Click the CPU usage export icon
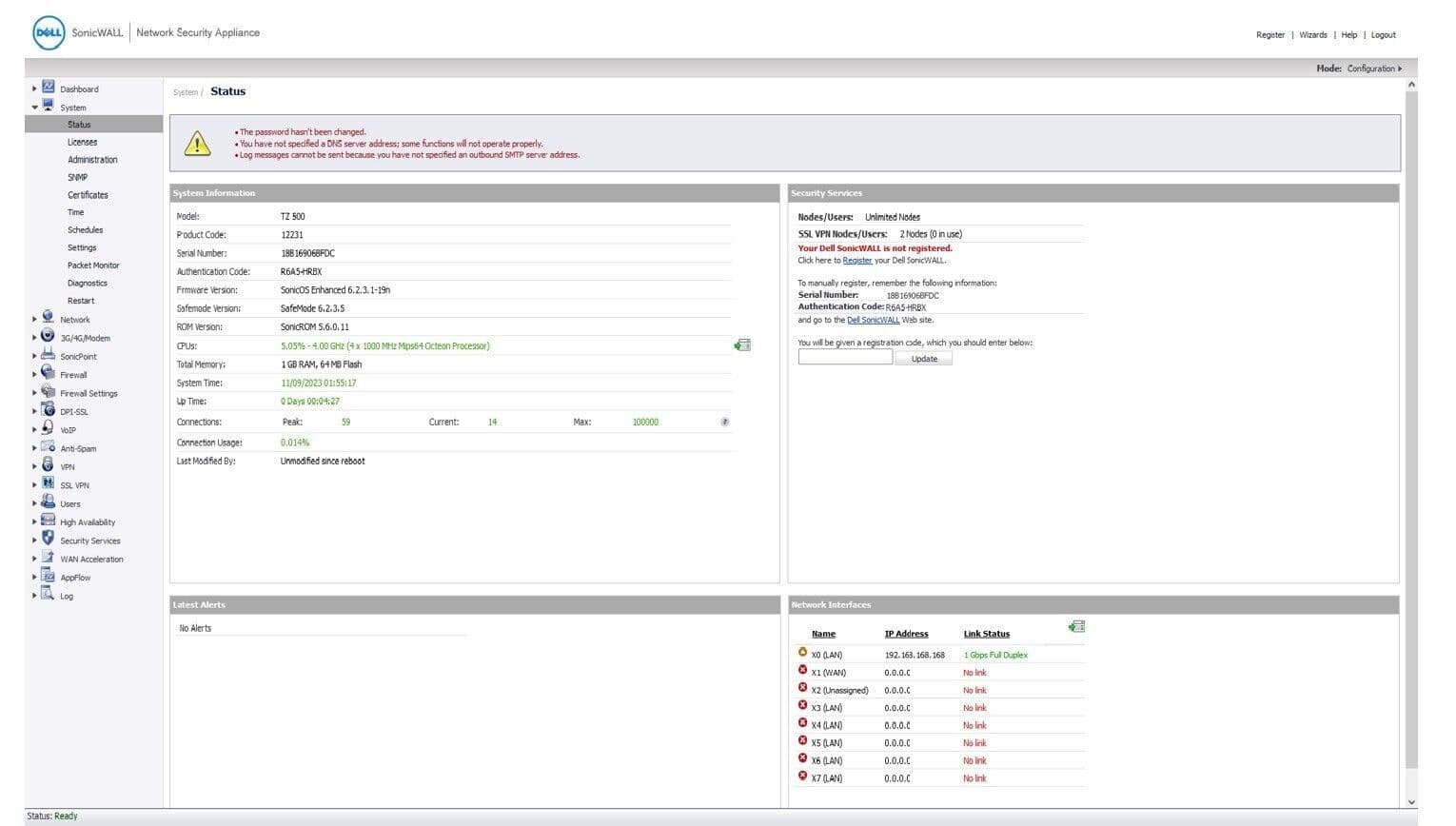 point(742,345)
